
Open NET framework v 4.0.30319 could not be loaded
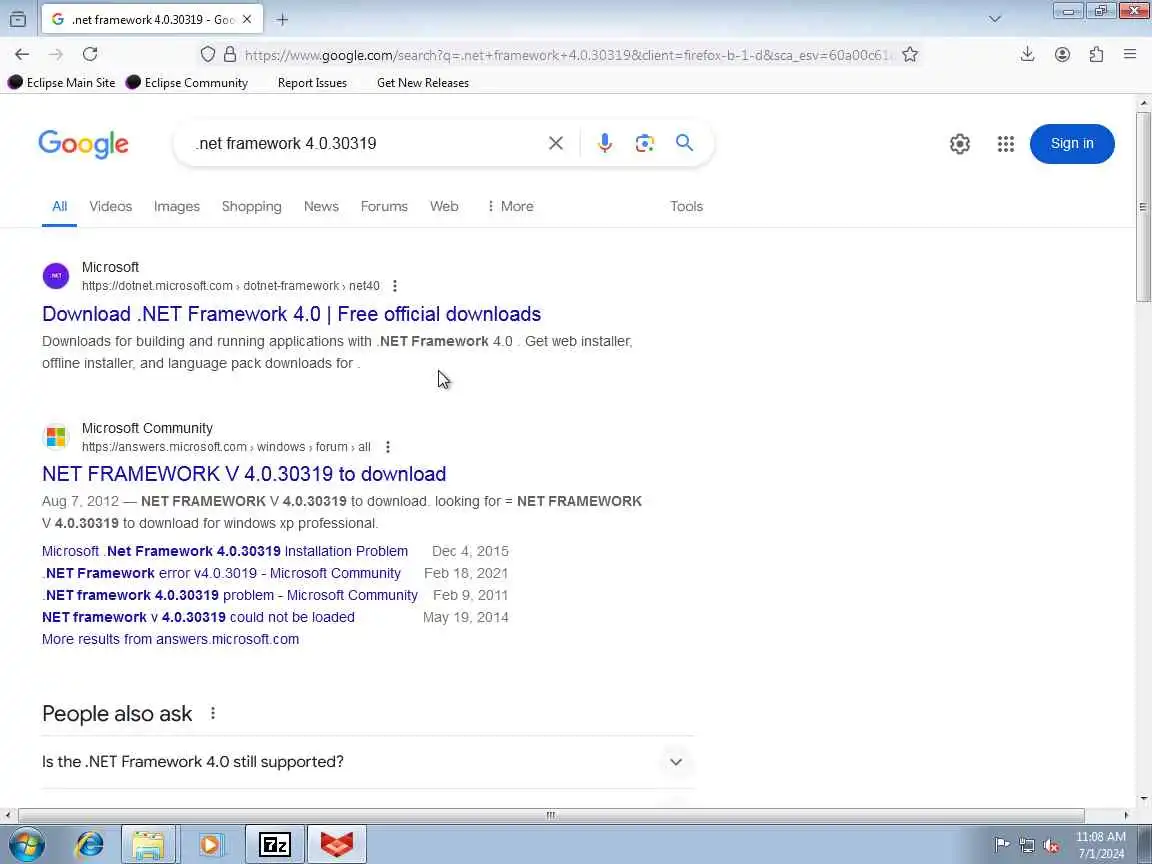pos(198,617)
